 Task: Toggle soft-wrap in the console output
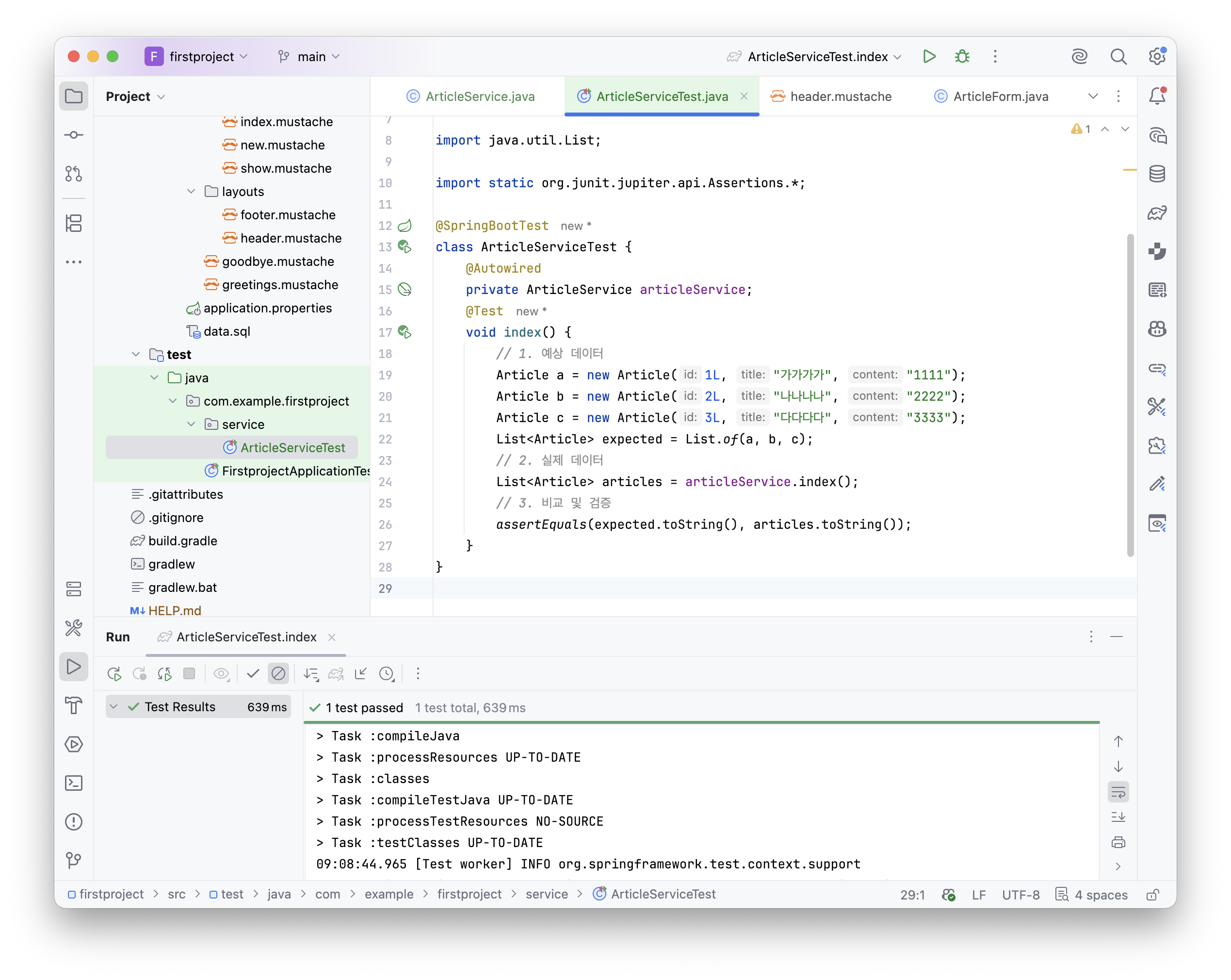pyautogui.click(x=1118, y=792)
